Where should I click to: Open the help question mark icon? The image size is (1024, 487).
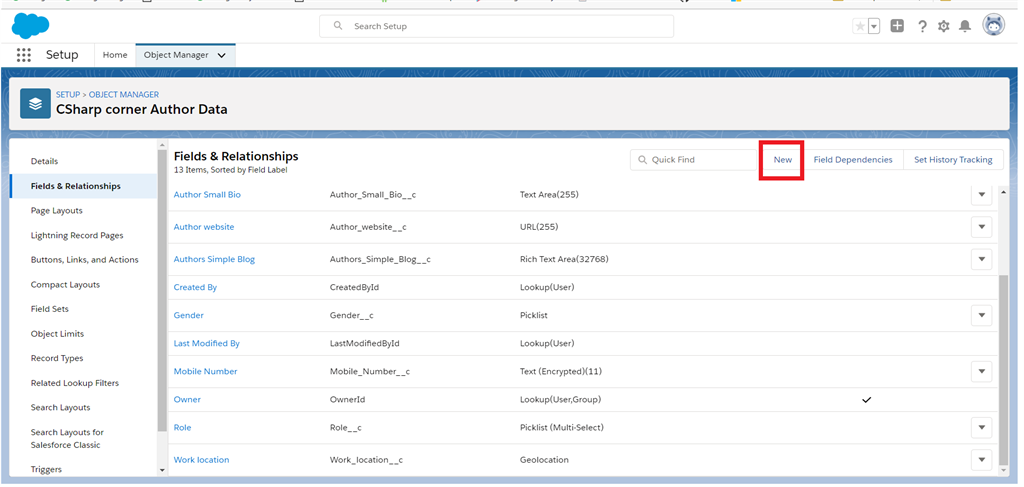(922, 26)
